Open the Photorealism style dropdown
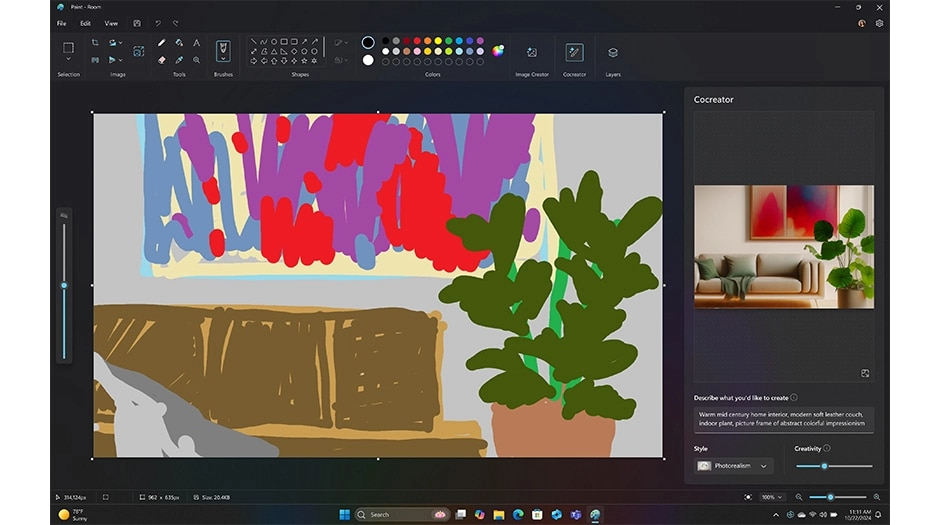The image size is (940, 525). coord(734,466)
